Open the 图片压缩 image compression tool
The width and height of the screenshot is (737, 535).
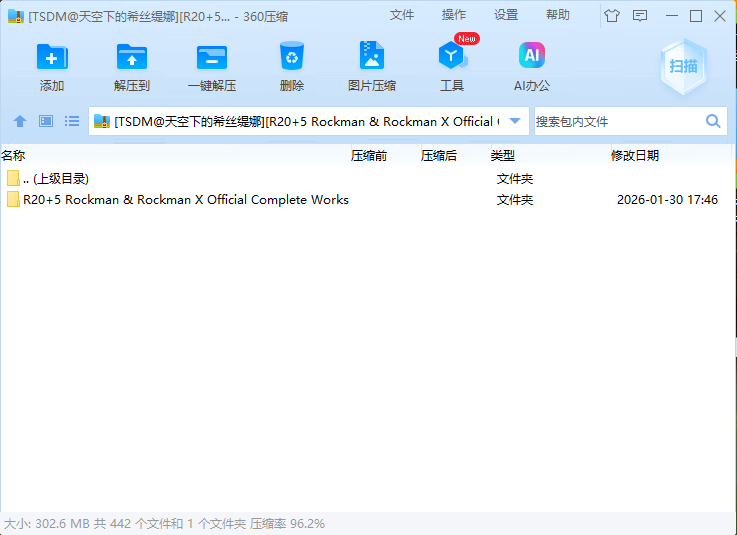371,55
